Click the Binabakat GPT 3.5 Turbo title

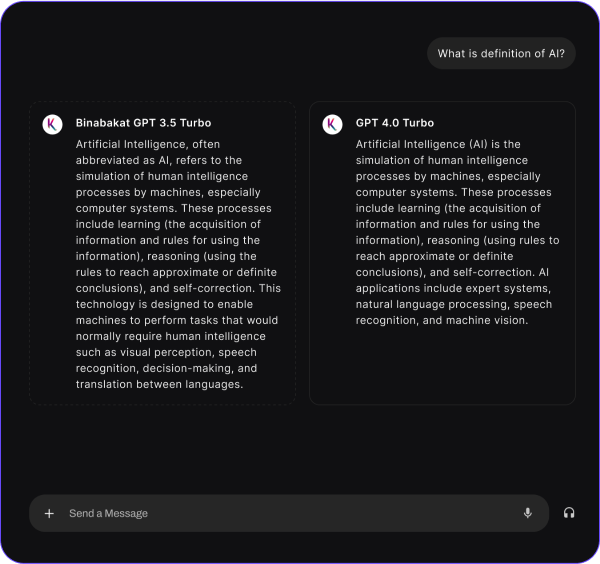click(x=143, y=123)
